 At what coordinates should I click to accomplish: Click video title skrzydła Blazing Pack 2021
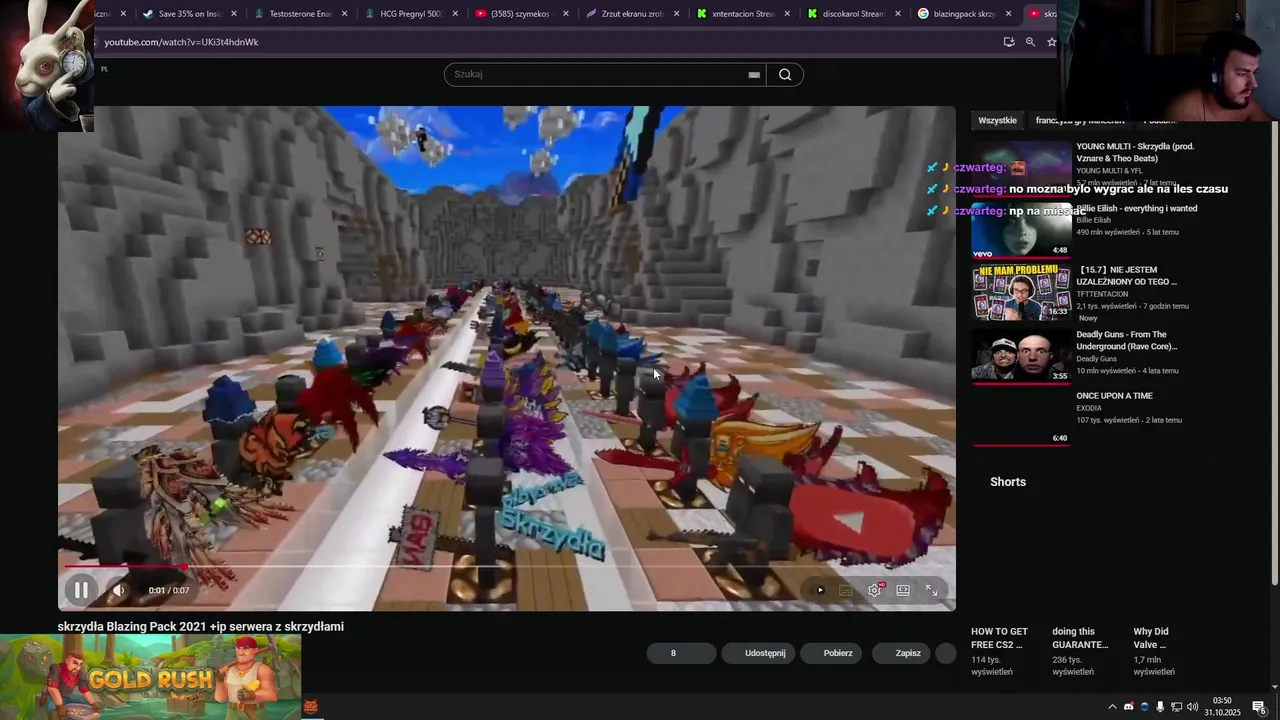click(x=201, y=627)
